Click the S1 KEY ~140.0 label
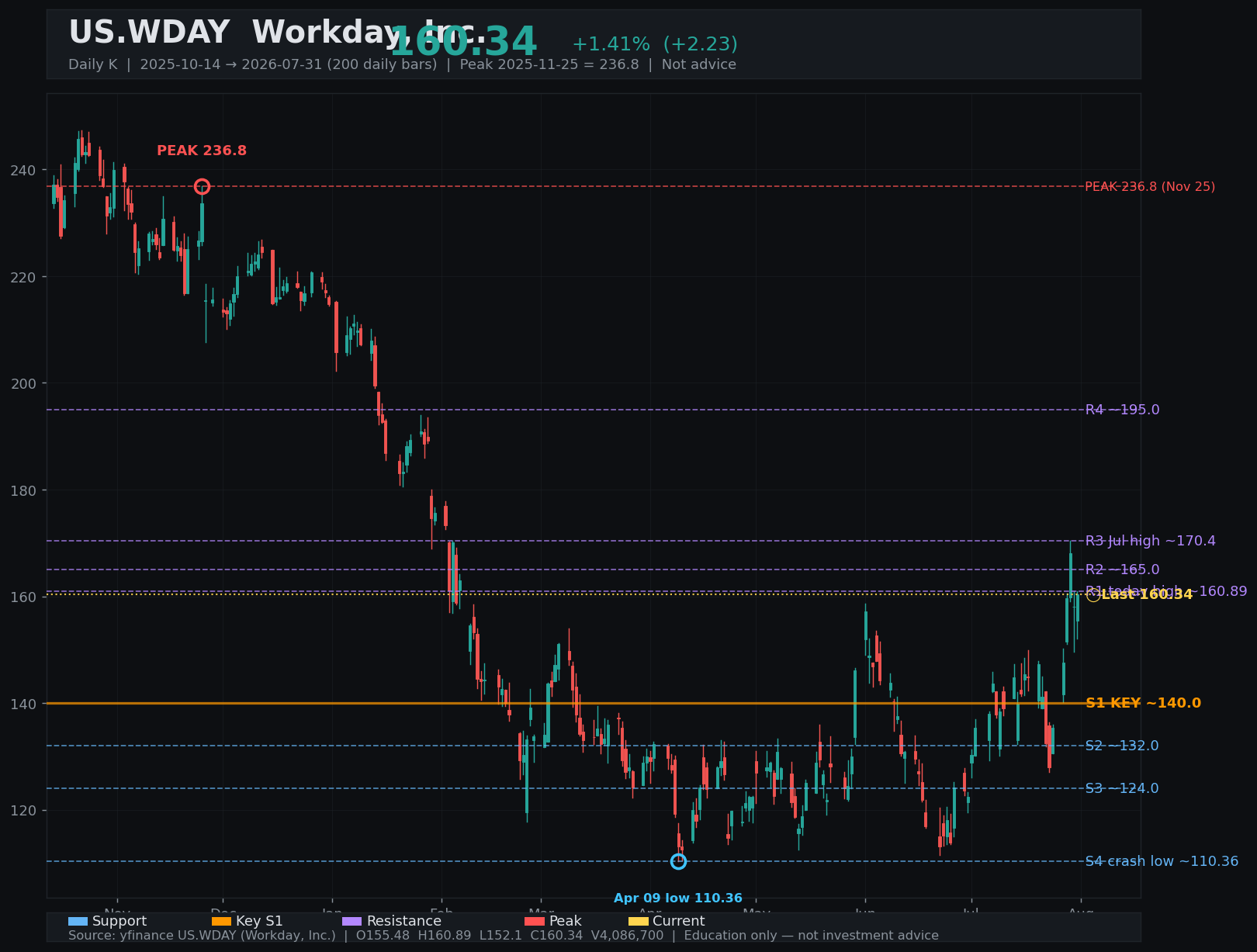This screenshot has width=1257, height=952. (x=1143, y=703)
